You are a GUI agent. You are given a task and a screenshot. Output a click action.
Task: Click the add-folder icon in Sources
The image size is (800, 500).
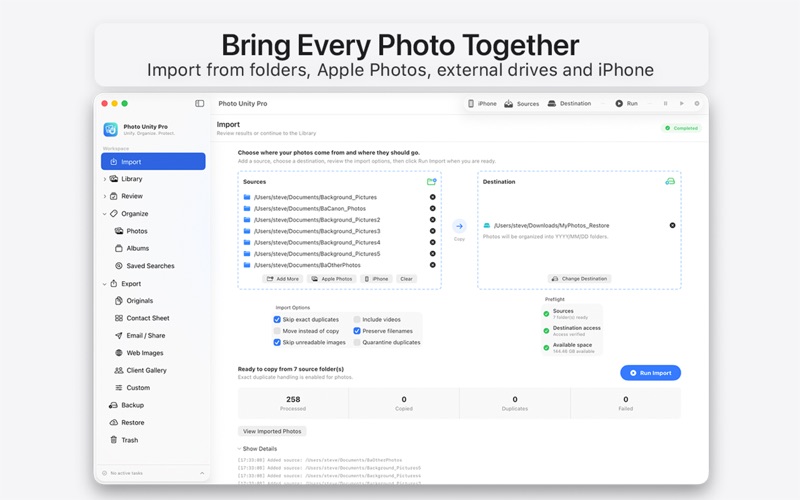coord(431,182)
